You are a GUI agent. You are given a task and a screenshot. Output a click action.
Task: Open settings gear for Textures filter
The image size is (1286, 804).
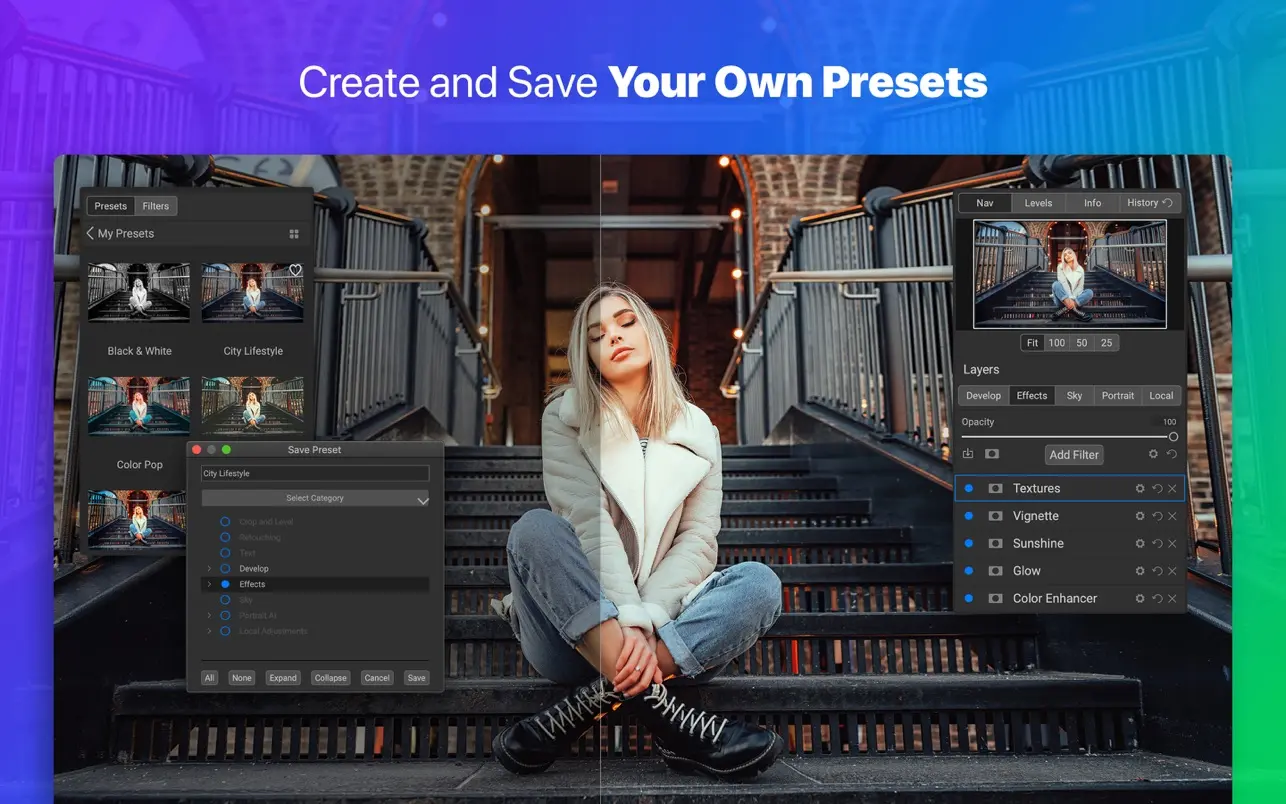click(x=1139, y=489)
